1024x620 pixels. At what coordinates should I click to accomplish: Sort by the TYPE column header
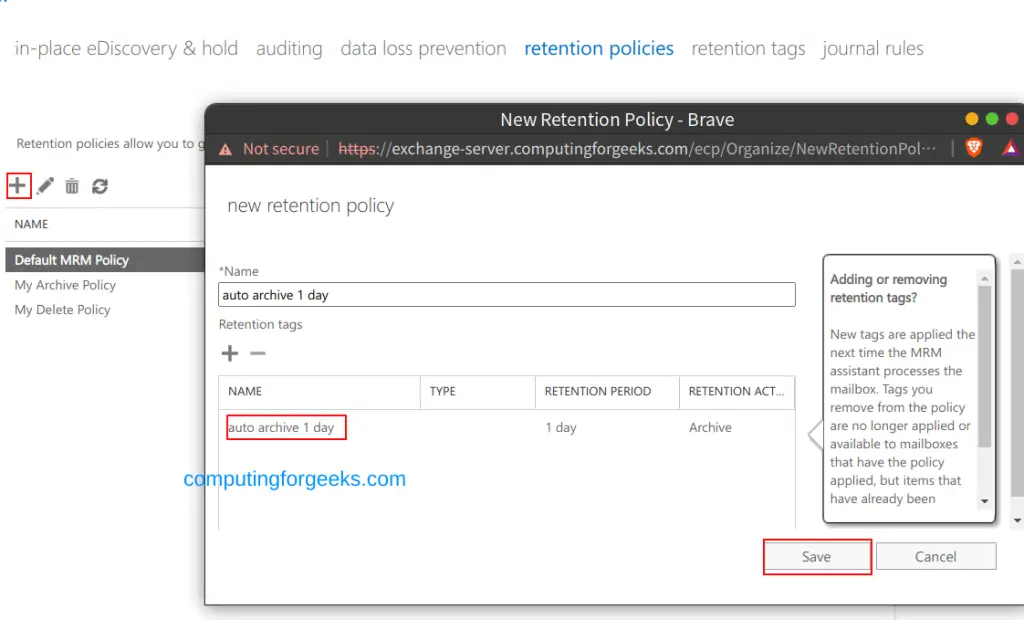coord(477,391)
